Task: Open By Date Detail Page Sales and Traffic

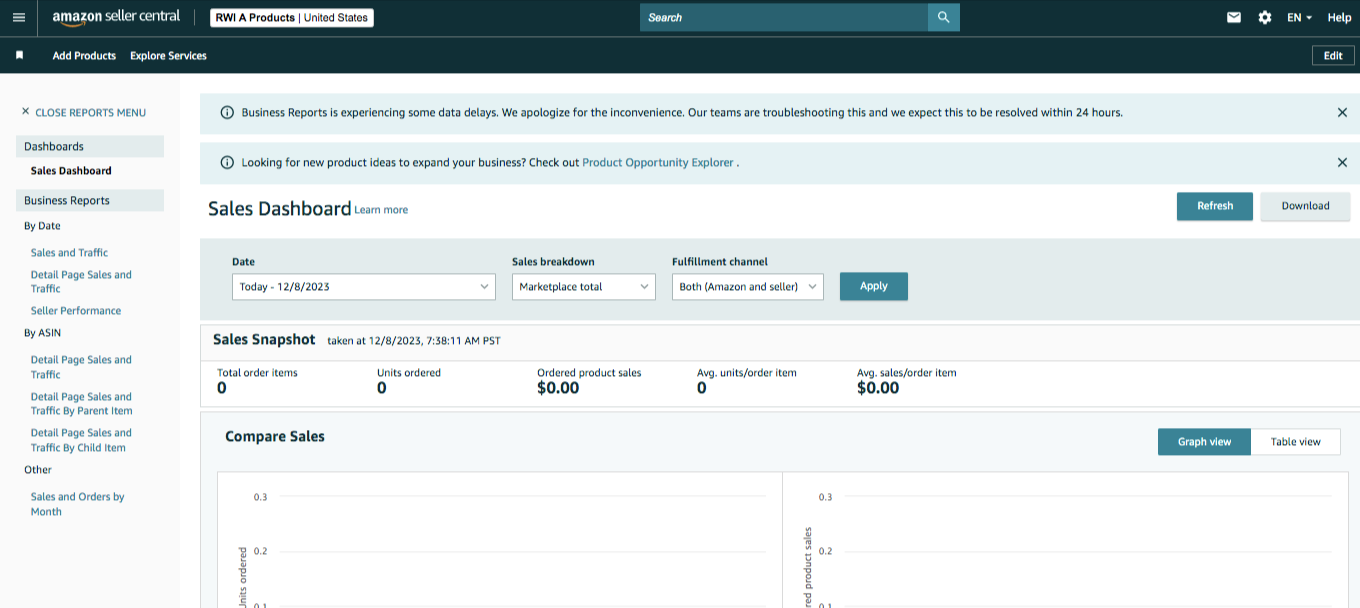Action: point(81,282)
